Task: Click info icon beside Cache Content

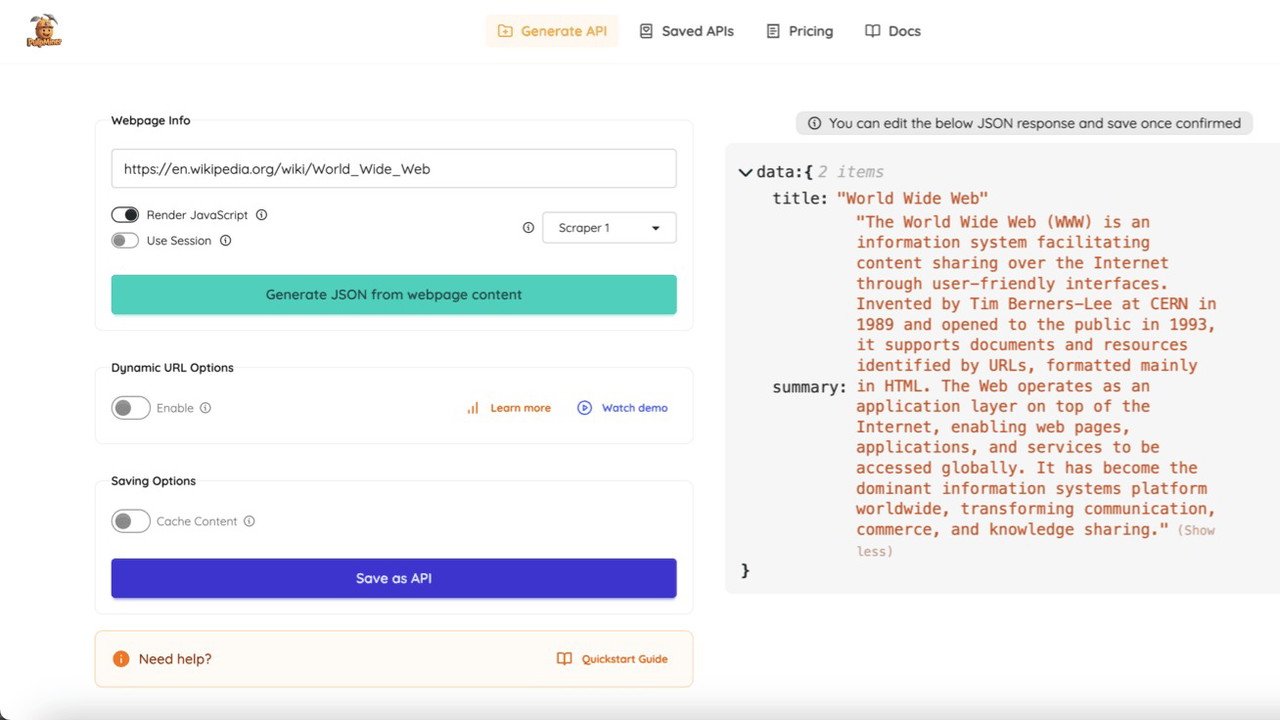Action: point(250,521)
